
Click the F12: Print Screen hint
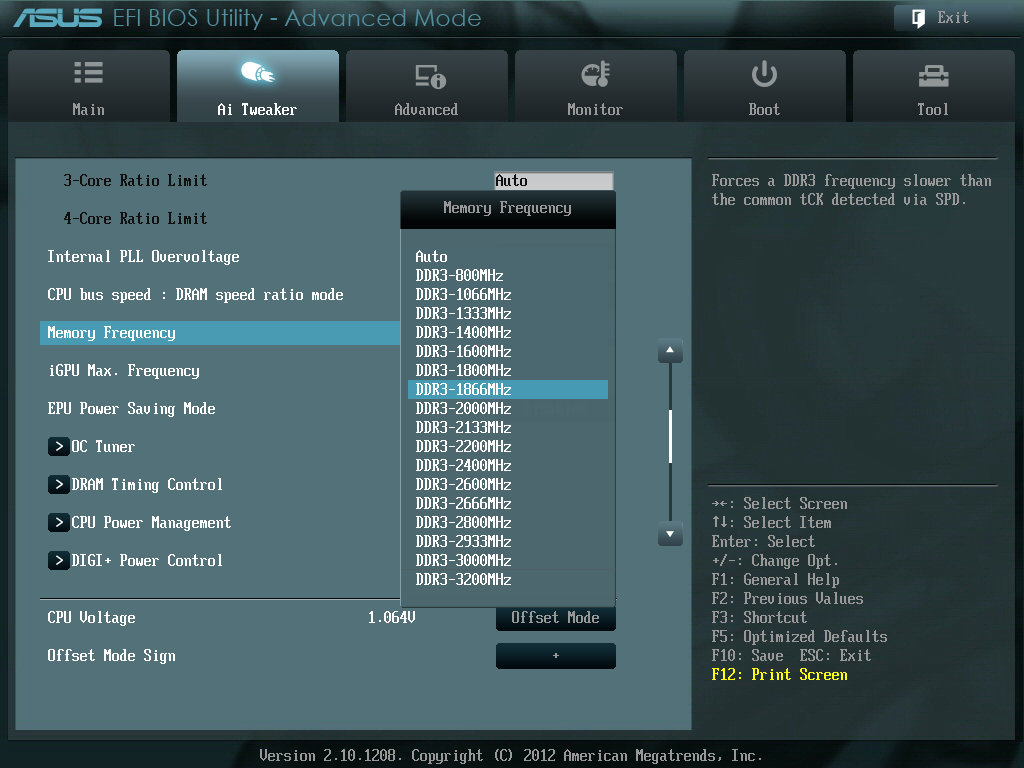pos(780,675)
